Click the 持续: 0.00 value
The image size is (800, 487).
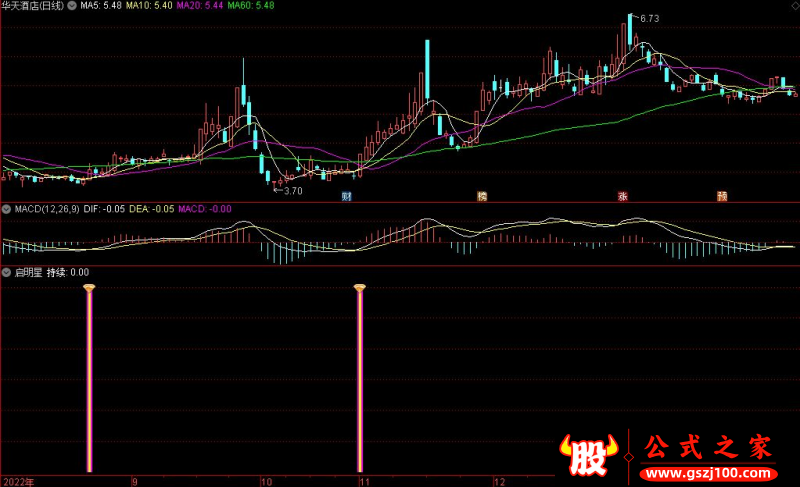point(68,273)
